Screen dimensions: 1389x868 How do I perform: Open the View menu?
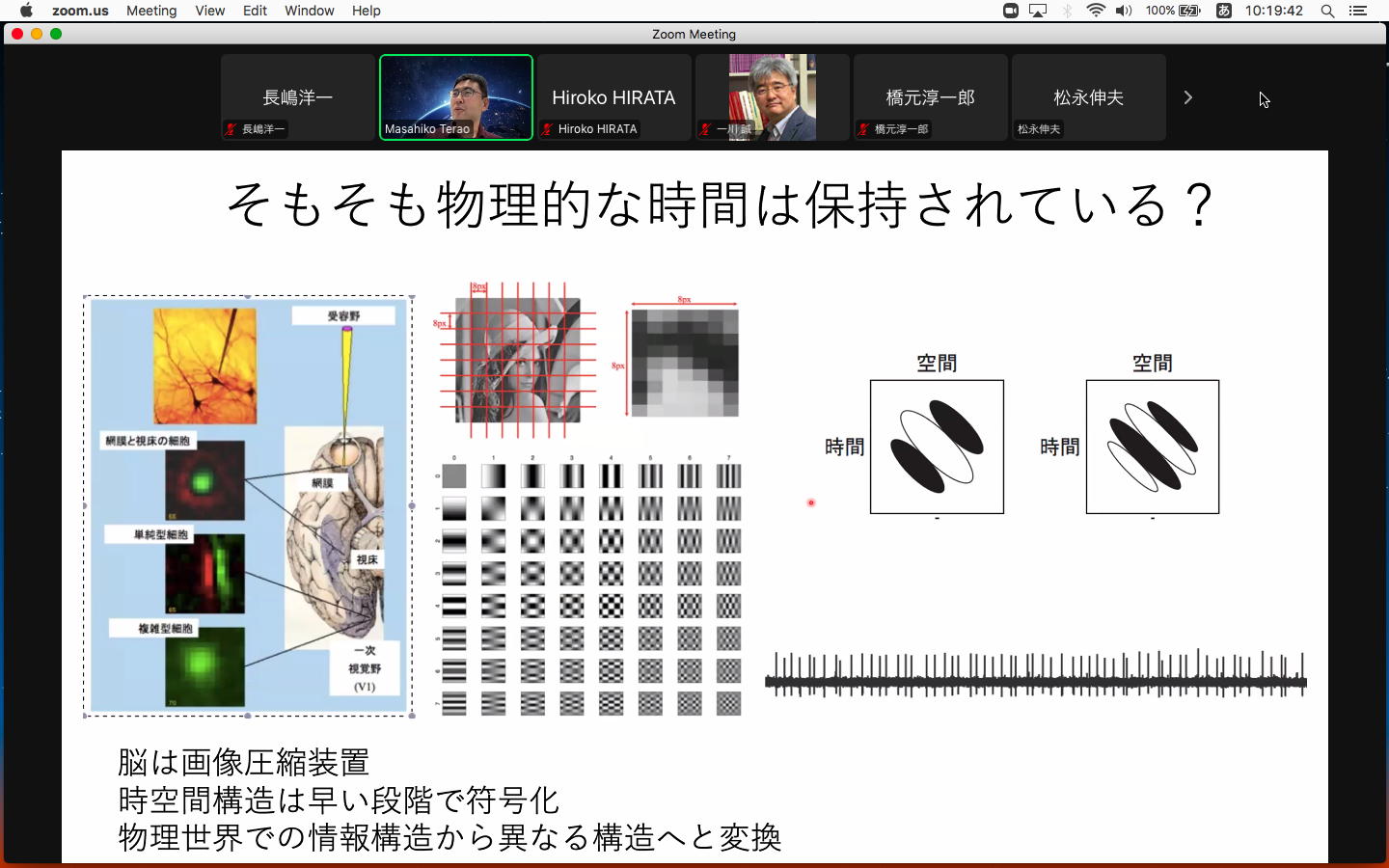pos(209,11)
